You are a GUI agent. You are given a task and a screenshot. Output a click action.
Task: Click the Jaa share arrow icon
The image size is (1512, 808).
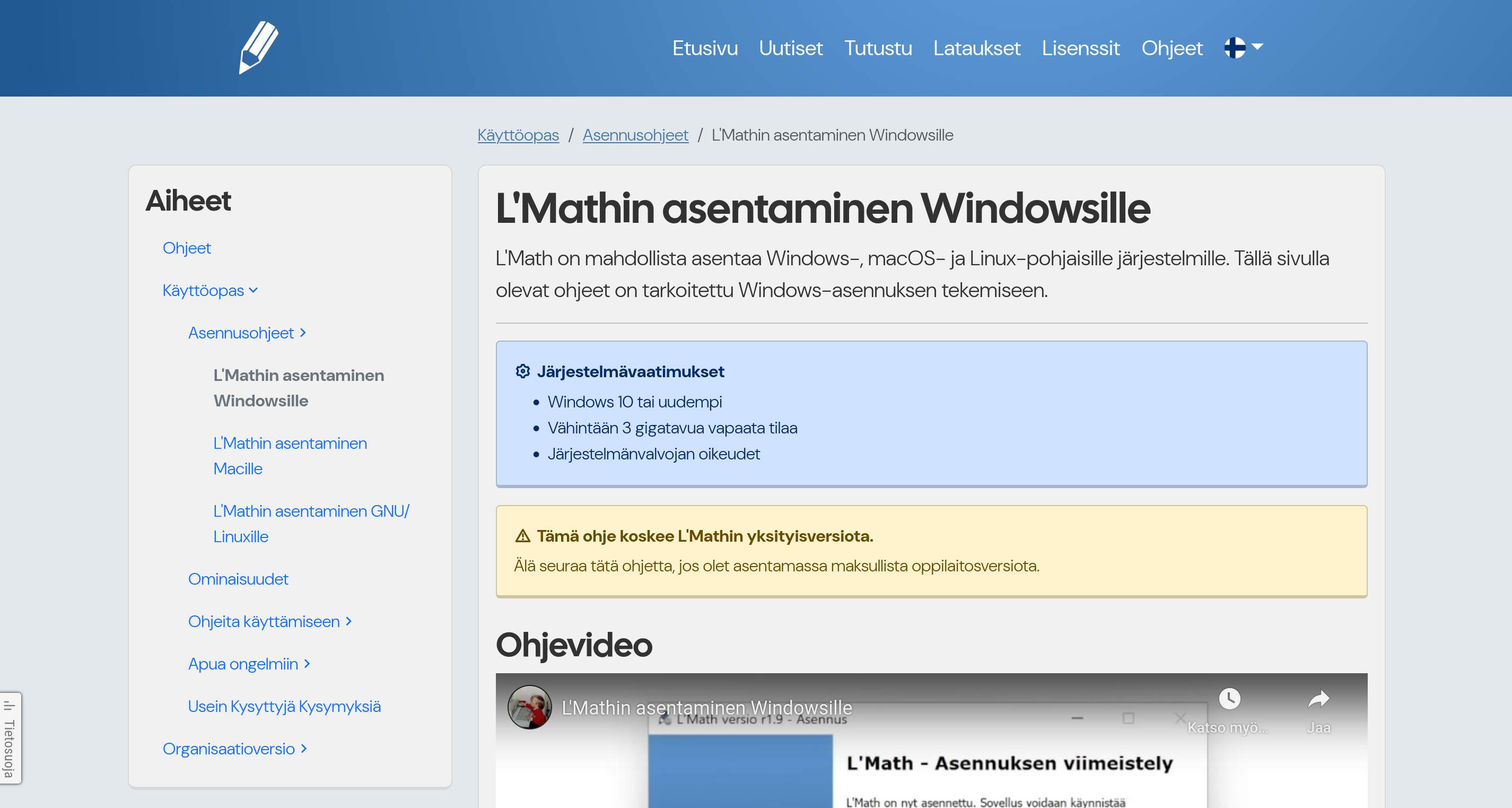(x=1318, y=699)
